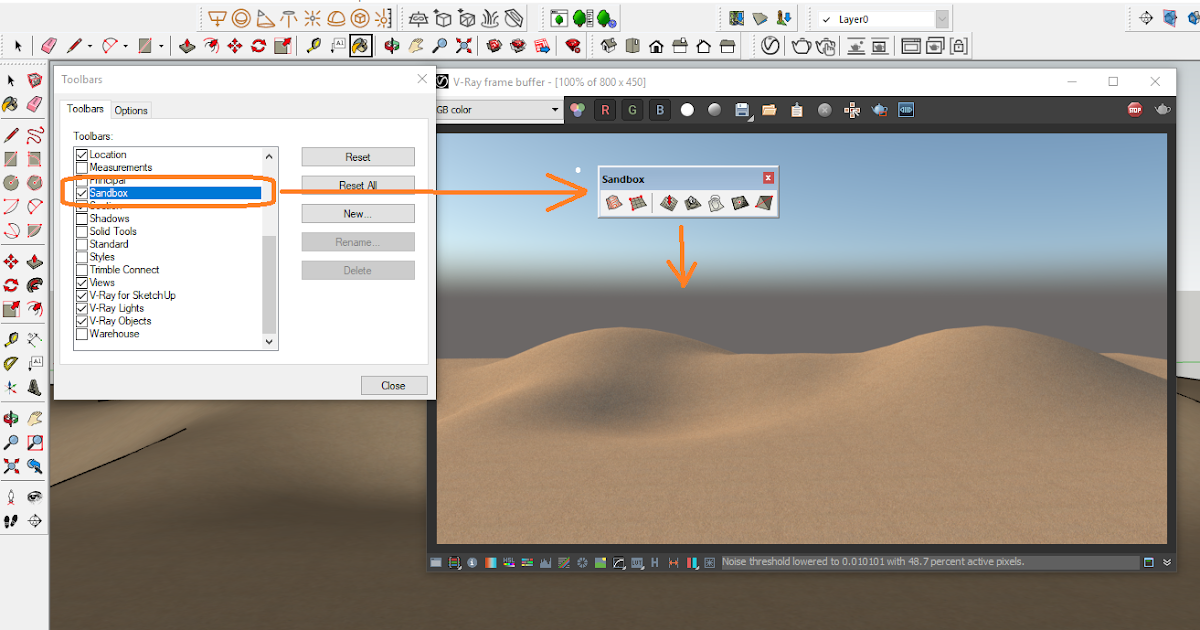
Task: Open the RGB color display dropdown
Action: click(x=556, y=110)
